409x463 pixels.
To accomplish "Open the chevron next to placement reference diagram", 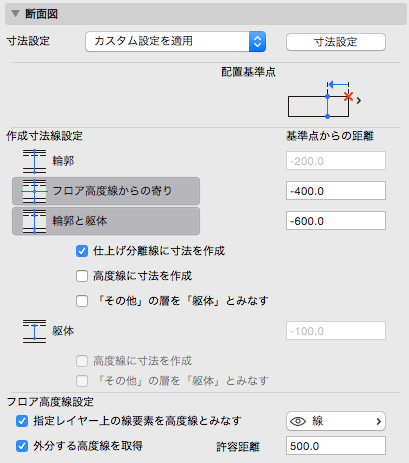I will coord(359,100).
